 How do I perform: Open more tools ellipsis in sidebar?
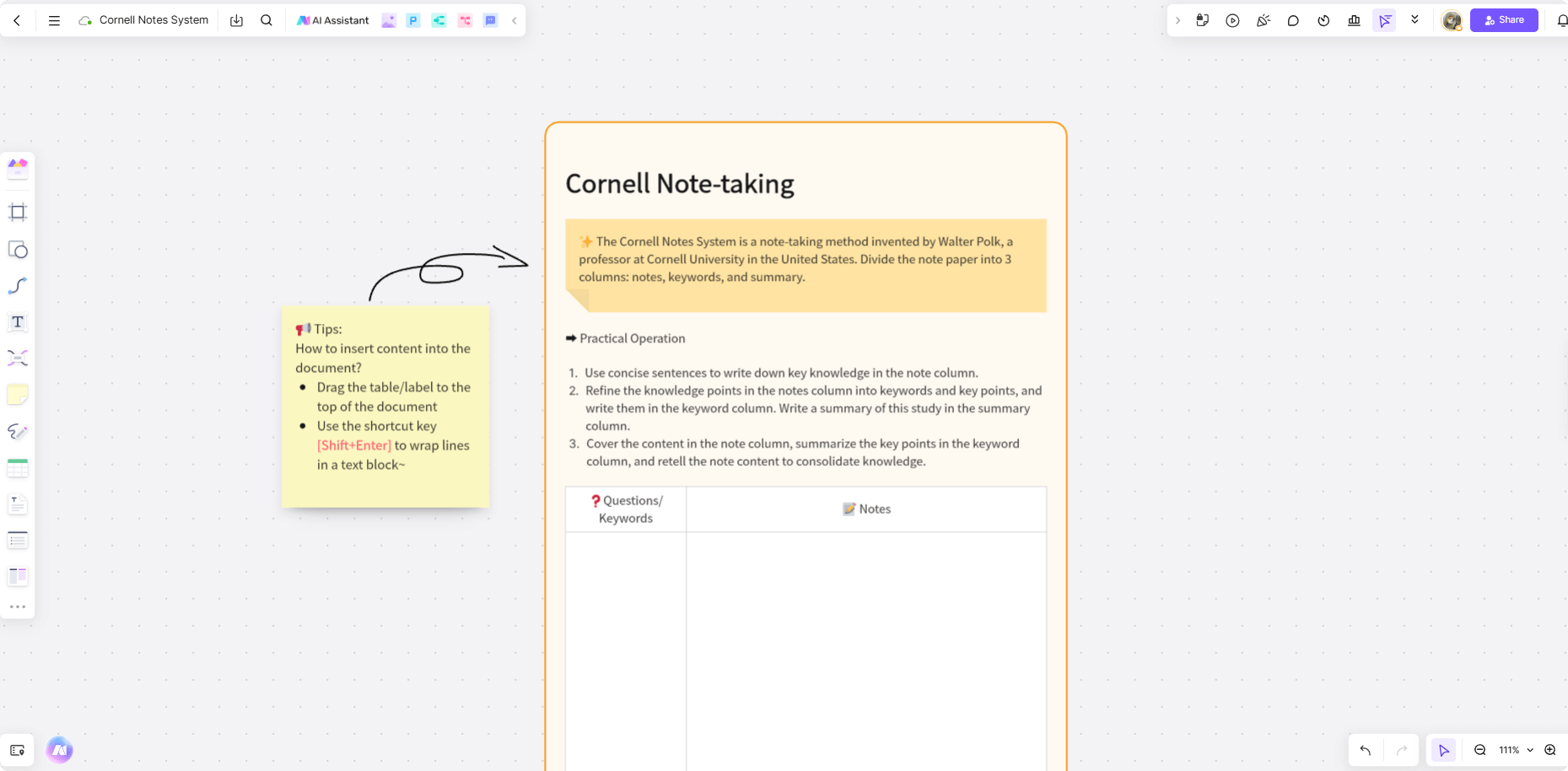coord(18,607)
